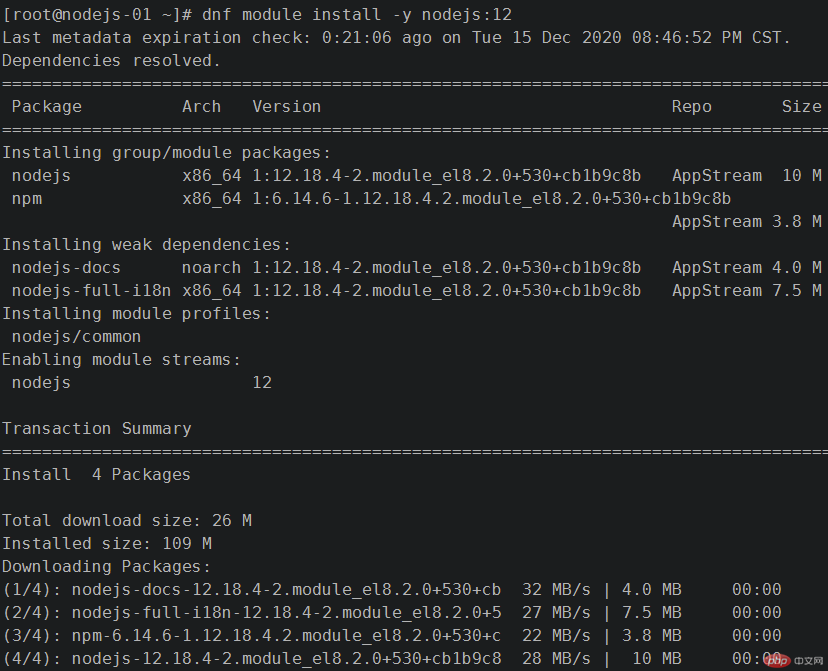Screen dimensions: 828x671
Task: Click the '4.0 M' size of nodejs-docs
Action: coord(797,268)
